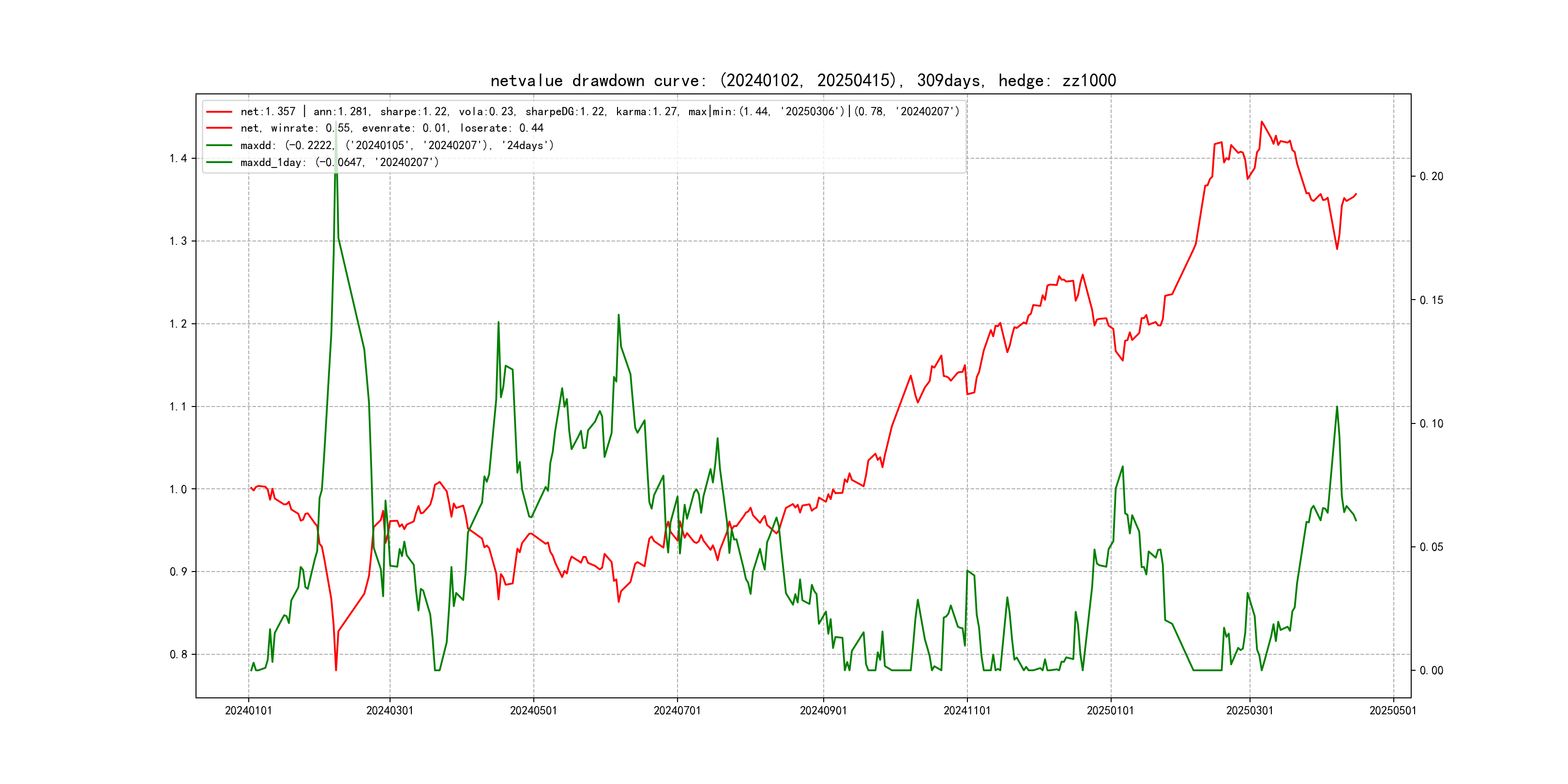1568x784 pixels.
Task: Click the 20241101 x-axis date label
Action: click(966, 711)
